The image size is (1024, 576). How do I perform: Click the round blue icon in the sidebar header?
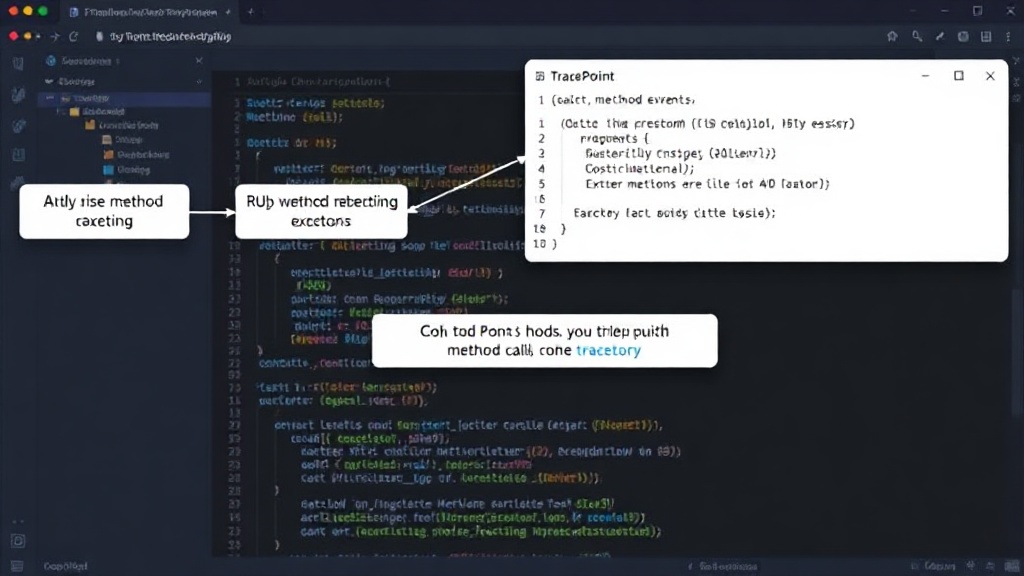50,61
